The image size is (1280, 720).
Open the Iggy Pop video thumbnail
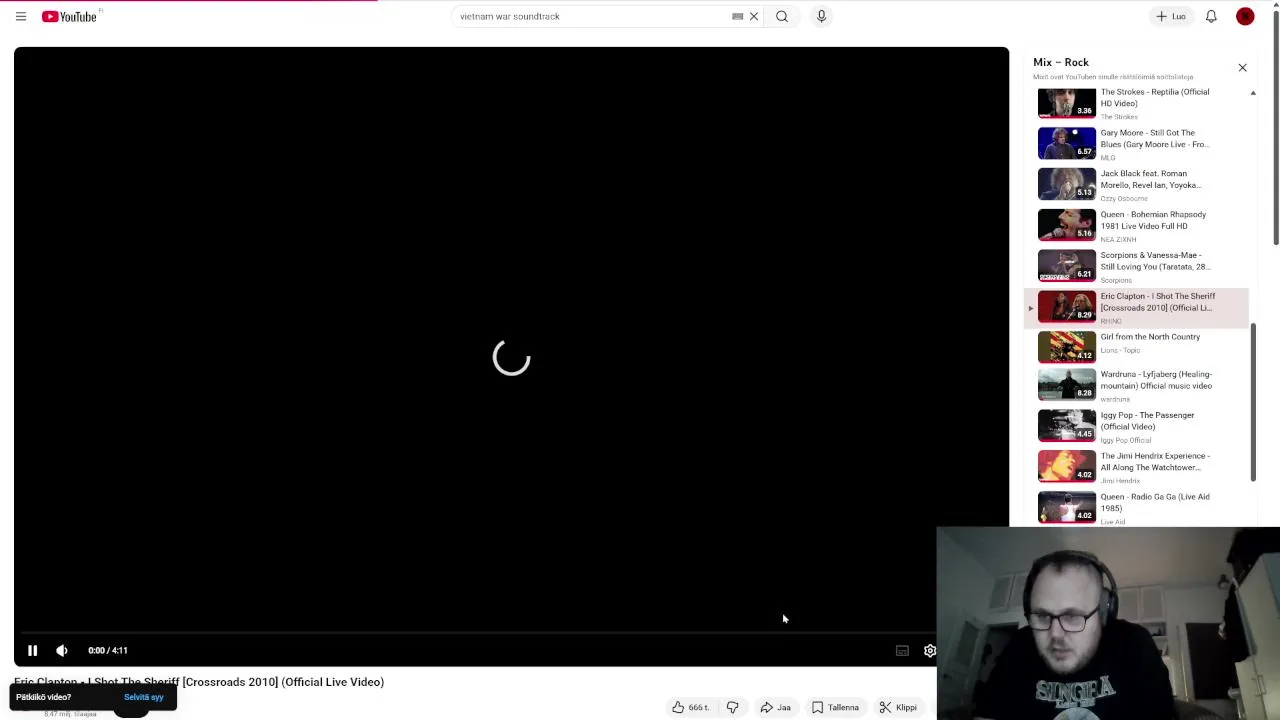(x=1066, y=426)
